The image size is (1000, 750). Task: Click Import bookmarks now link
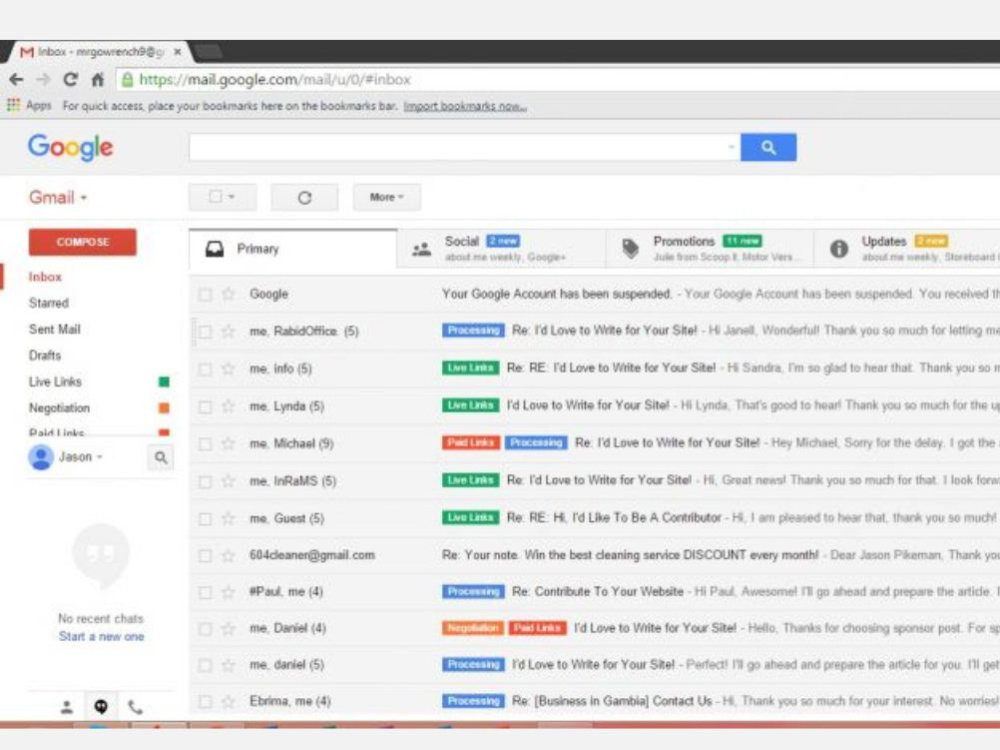465,106
